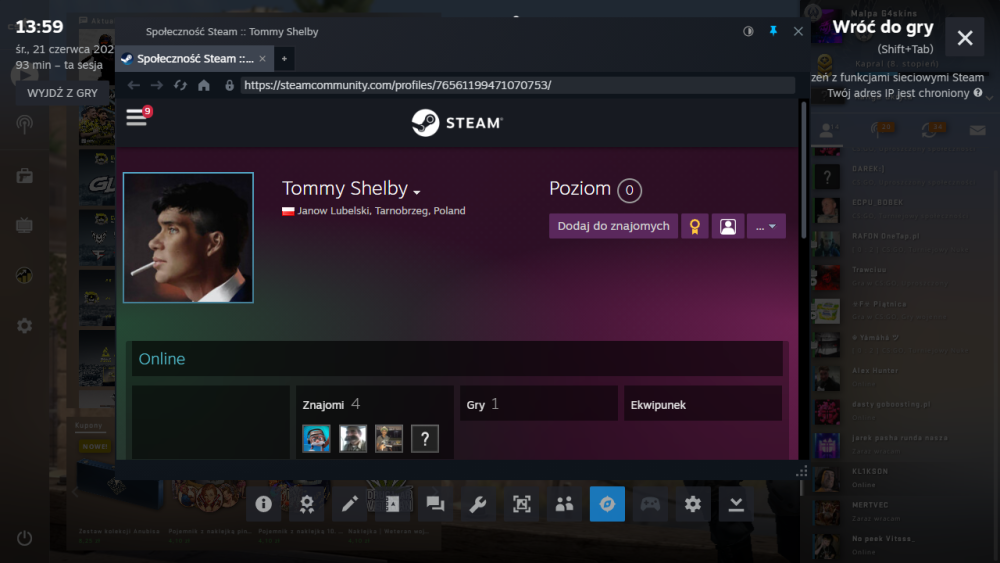Viewport: 1000px width, 563px height.
Task: Click the URL address field
Action: (x=517, y=85)
